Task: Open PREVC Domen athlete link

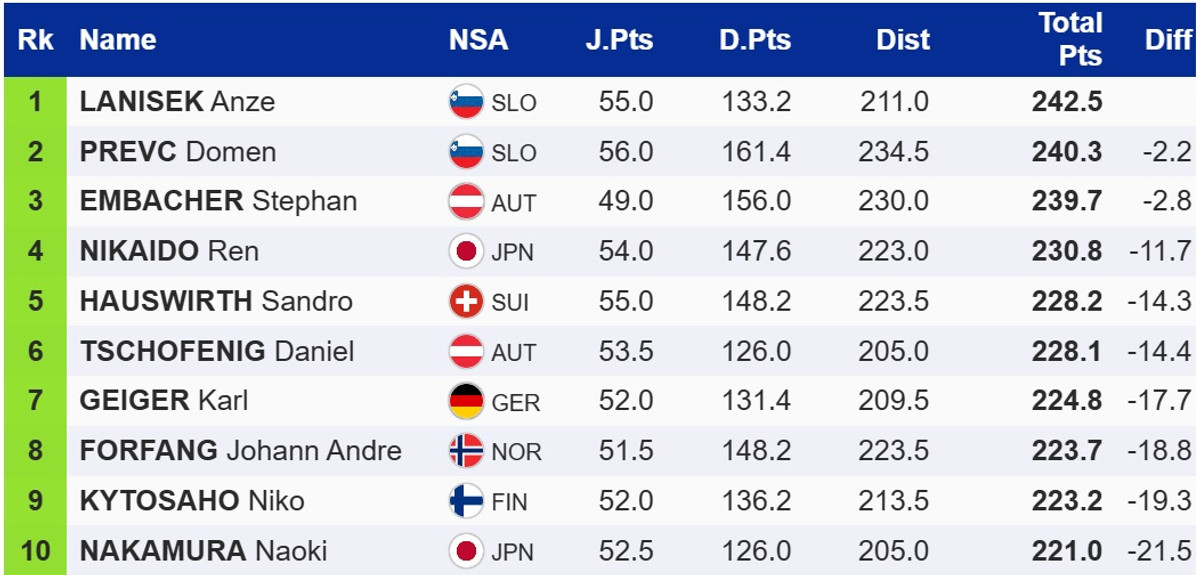Action: coord(178,152)
